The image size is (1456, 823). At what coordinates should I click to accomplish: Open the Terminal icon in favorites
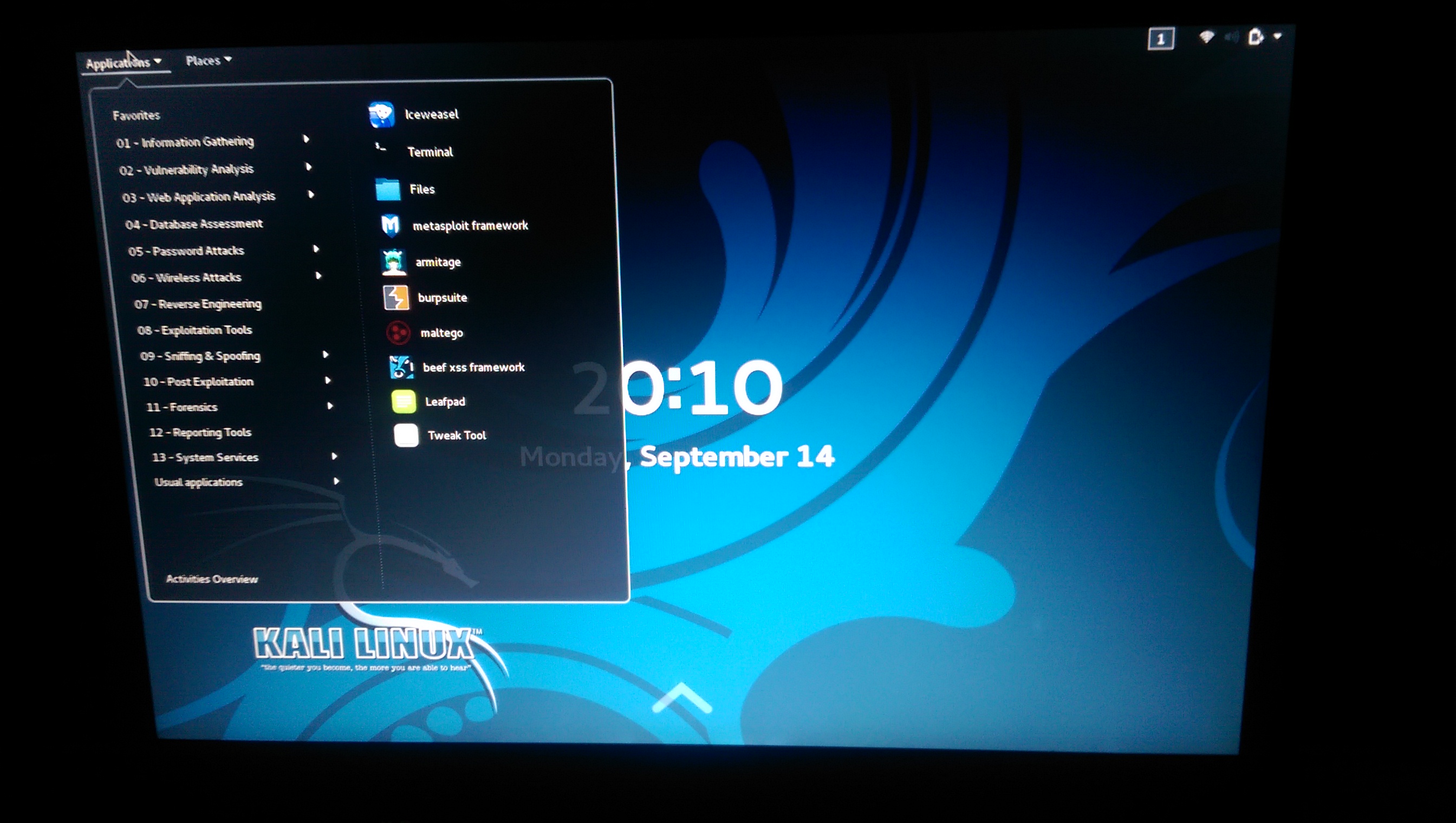click(382, 149)
